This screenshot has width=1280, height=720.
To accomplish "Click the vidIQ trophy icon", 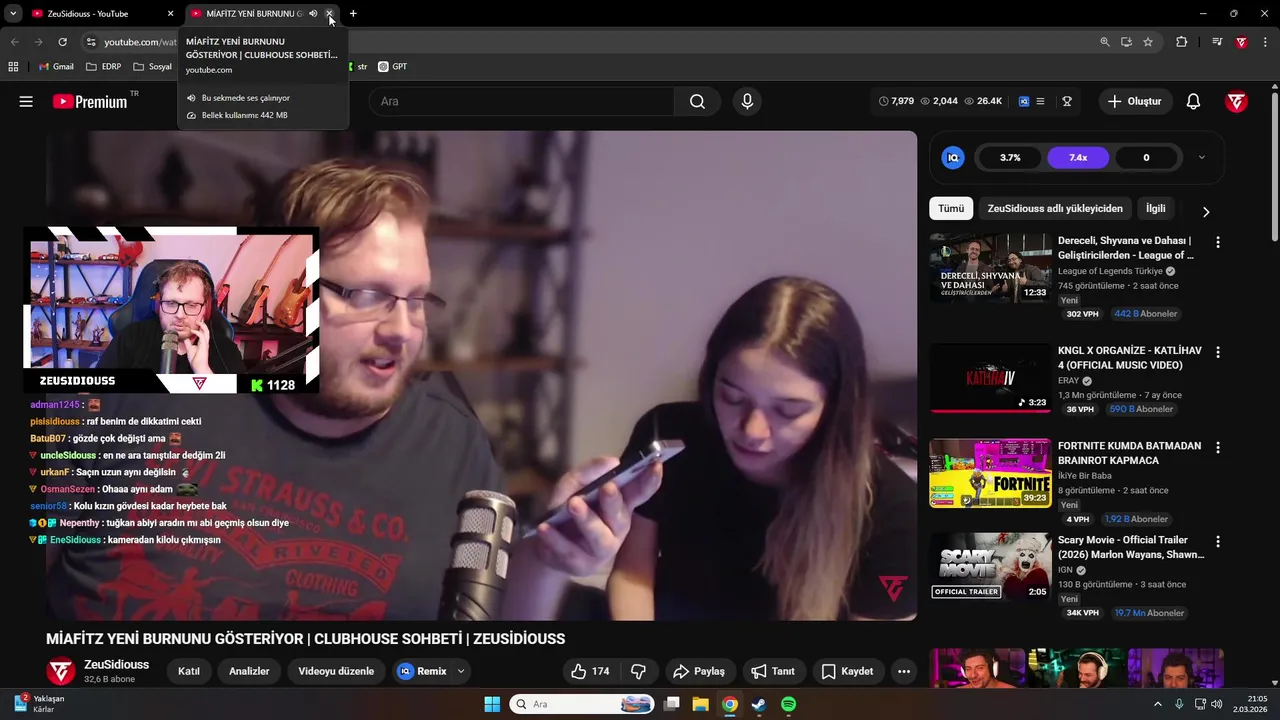I will coord(1067,101).
